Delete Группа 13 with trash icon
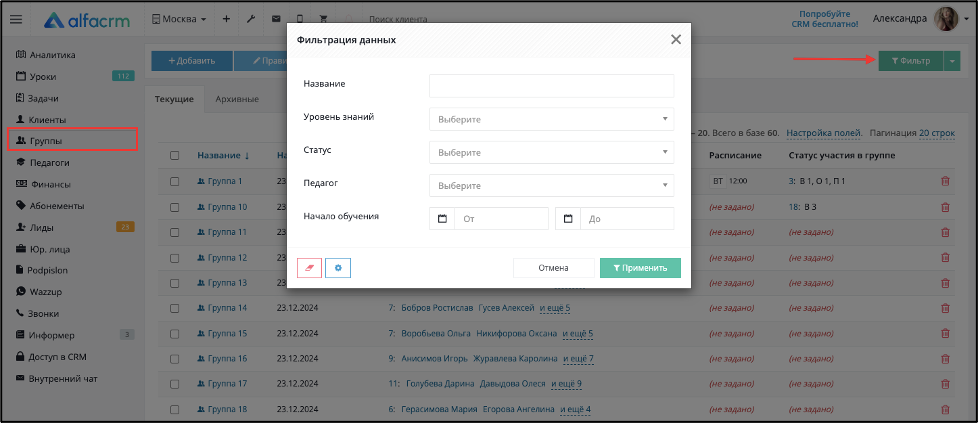979x424 pixels. 945,283
